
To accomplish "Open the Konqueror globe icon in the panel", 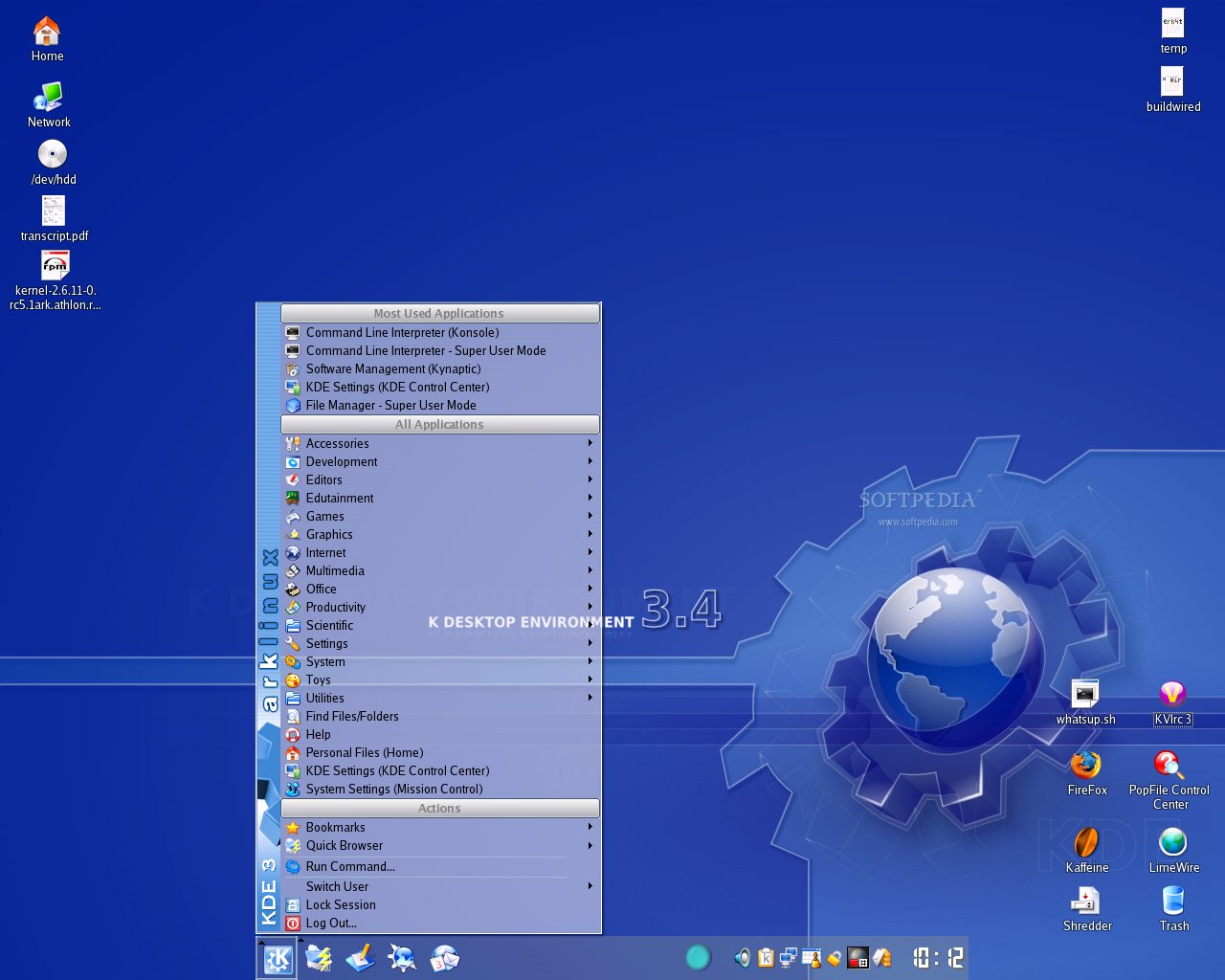I will tap(402, 957).
